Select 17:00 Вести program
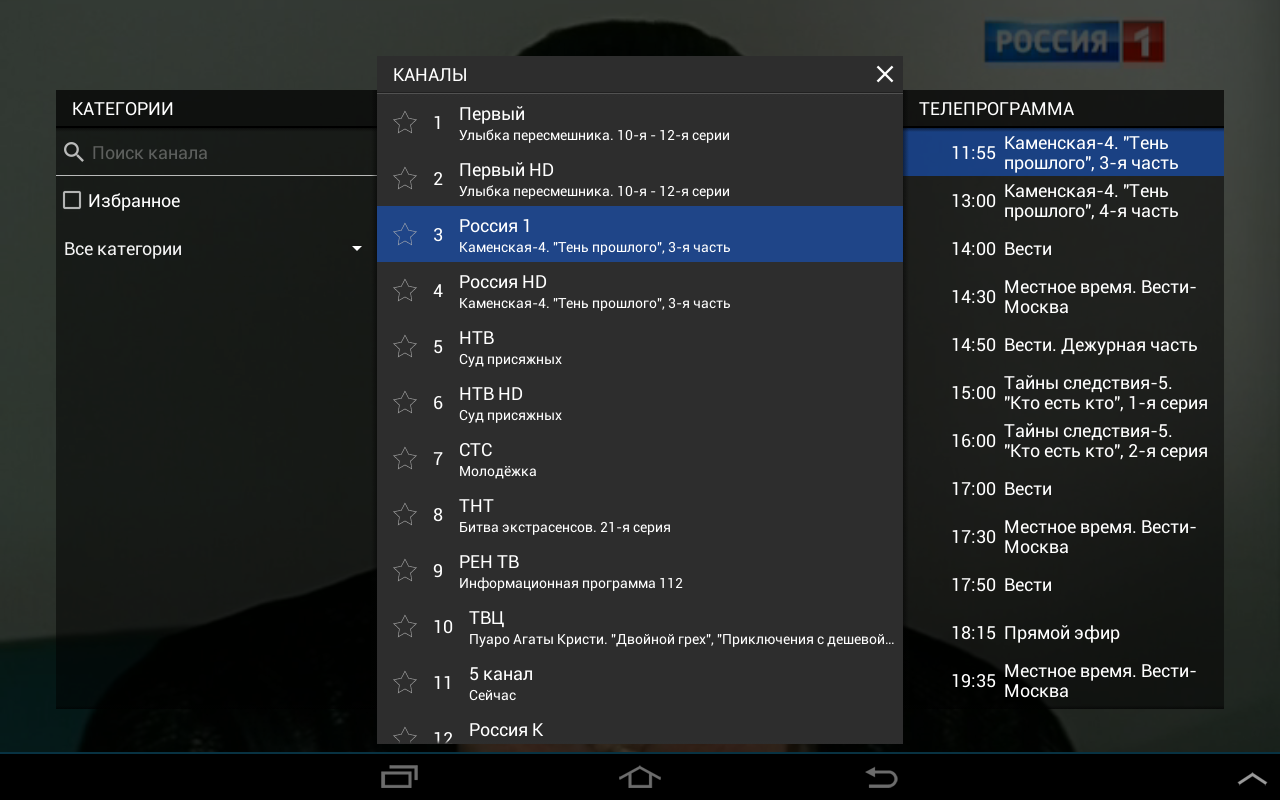The width and height of the screenshot is (1280, 800). (1064, 489)
